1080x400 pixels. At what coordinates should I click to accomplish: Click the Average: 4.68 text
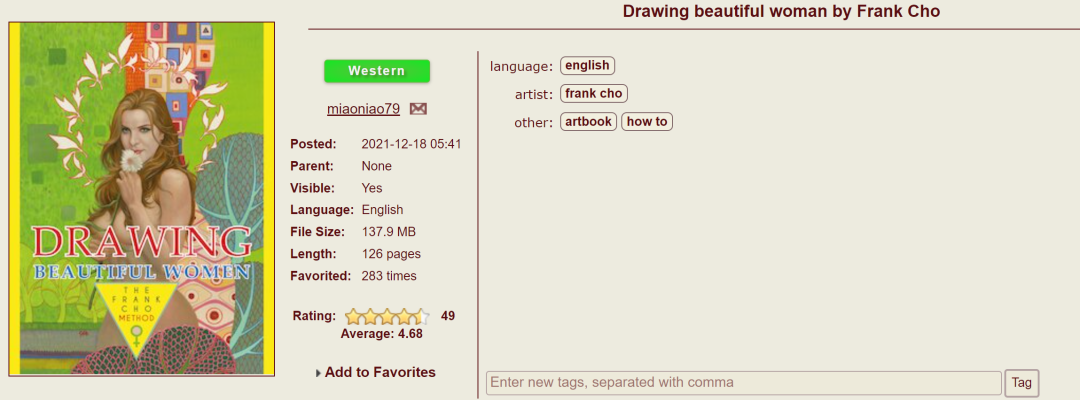pyautogui.click(x=382, y=334)
